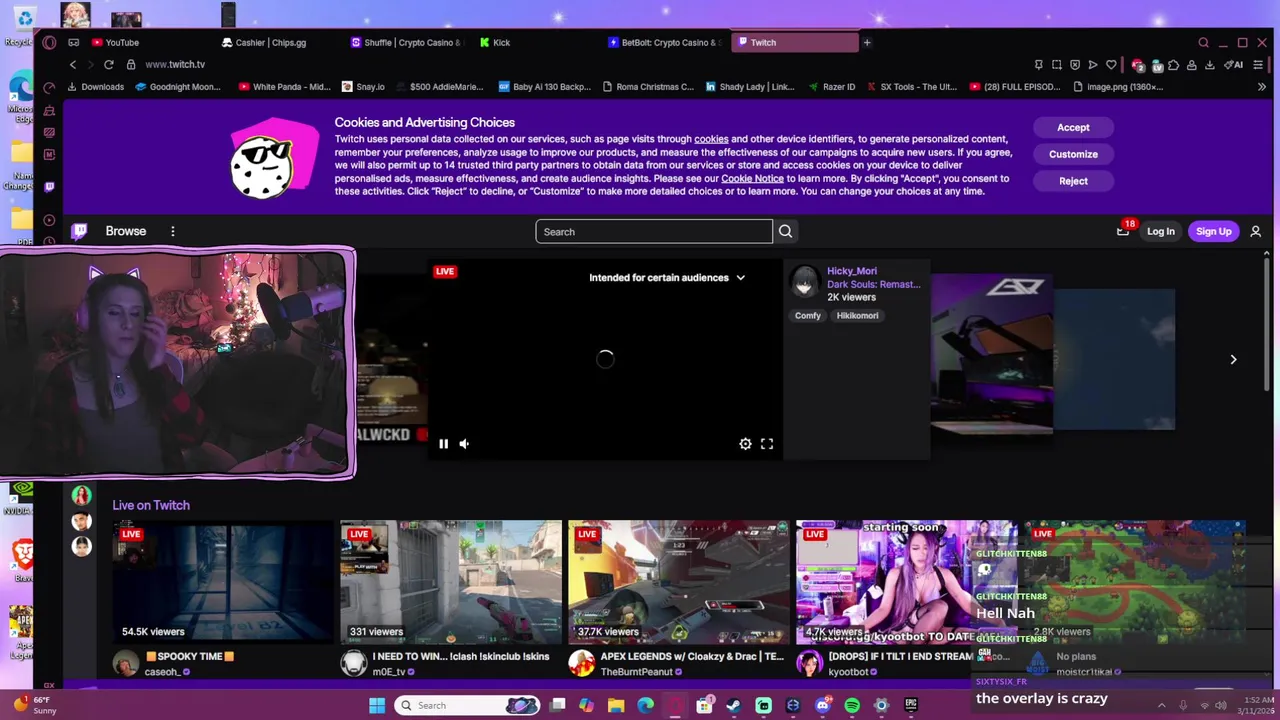Click the caseoh_ channel name
Image resolution: width=1280 pixels, height=720 pixels.
[163, 672]
